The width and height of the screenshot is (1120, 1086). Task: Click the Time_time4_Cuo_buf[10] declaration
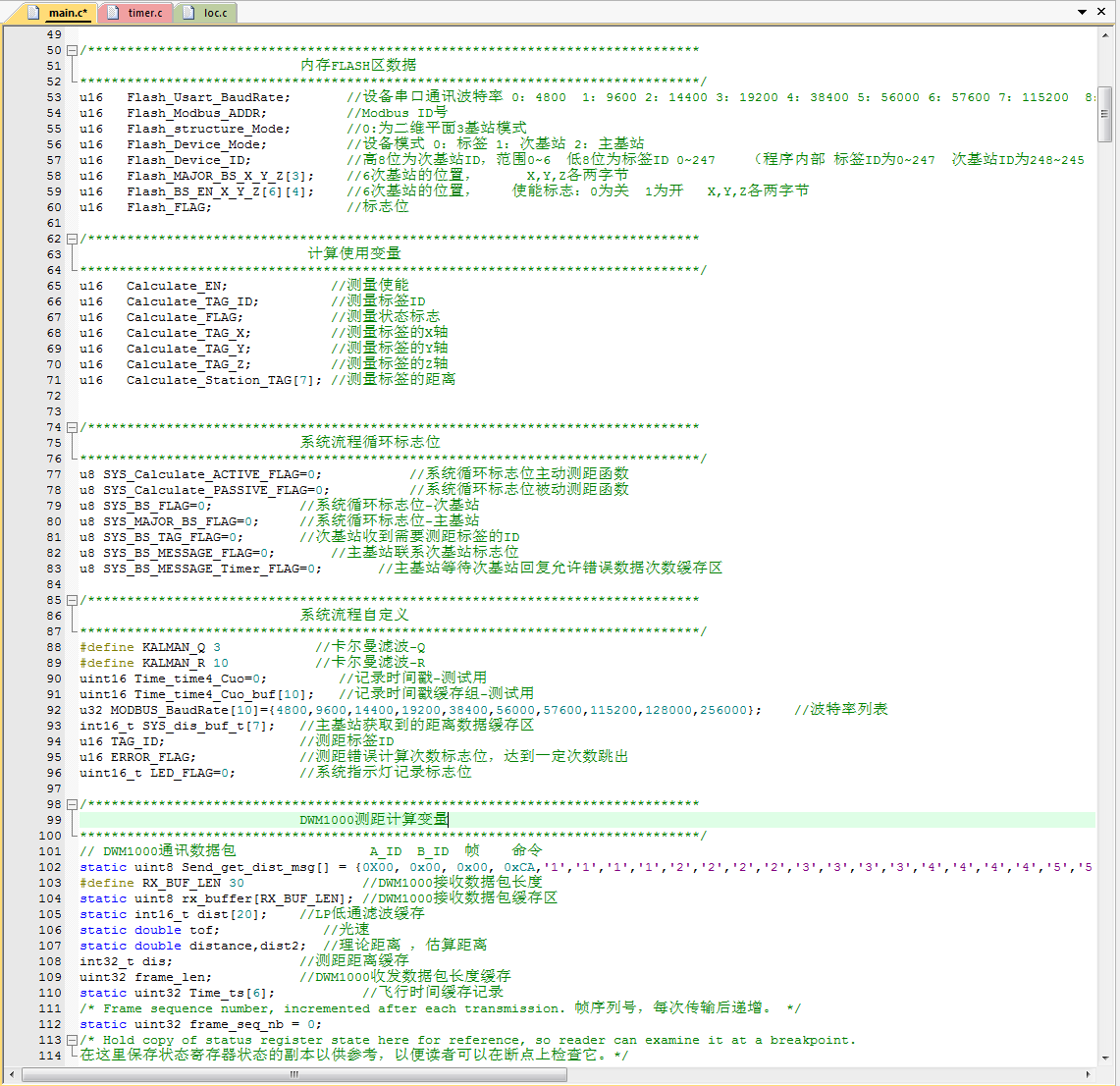click(196, 694)
